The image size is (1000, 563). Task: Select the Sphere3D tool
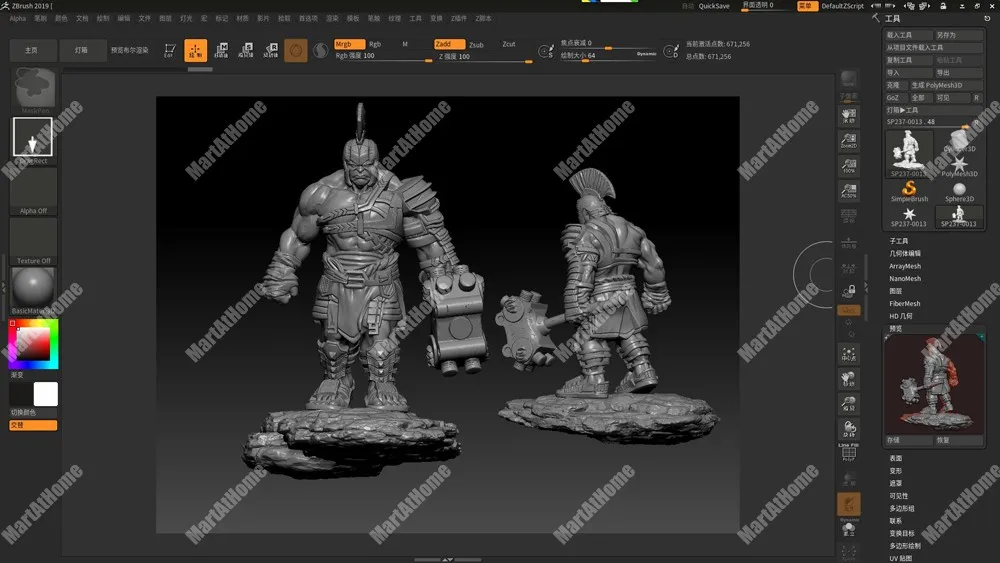959,192
